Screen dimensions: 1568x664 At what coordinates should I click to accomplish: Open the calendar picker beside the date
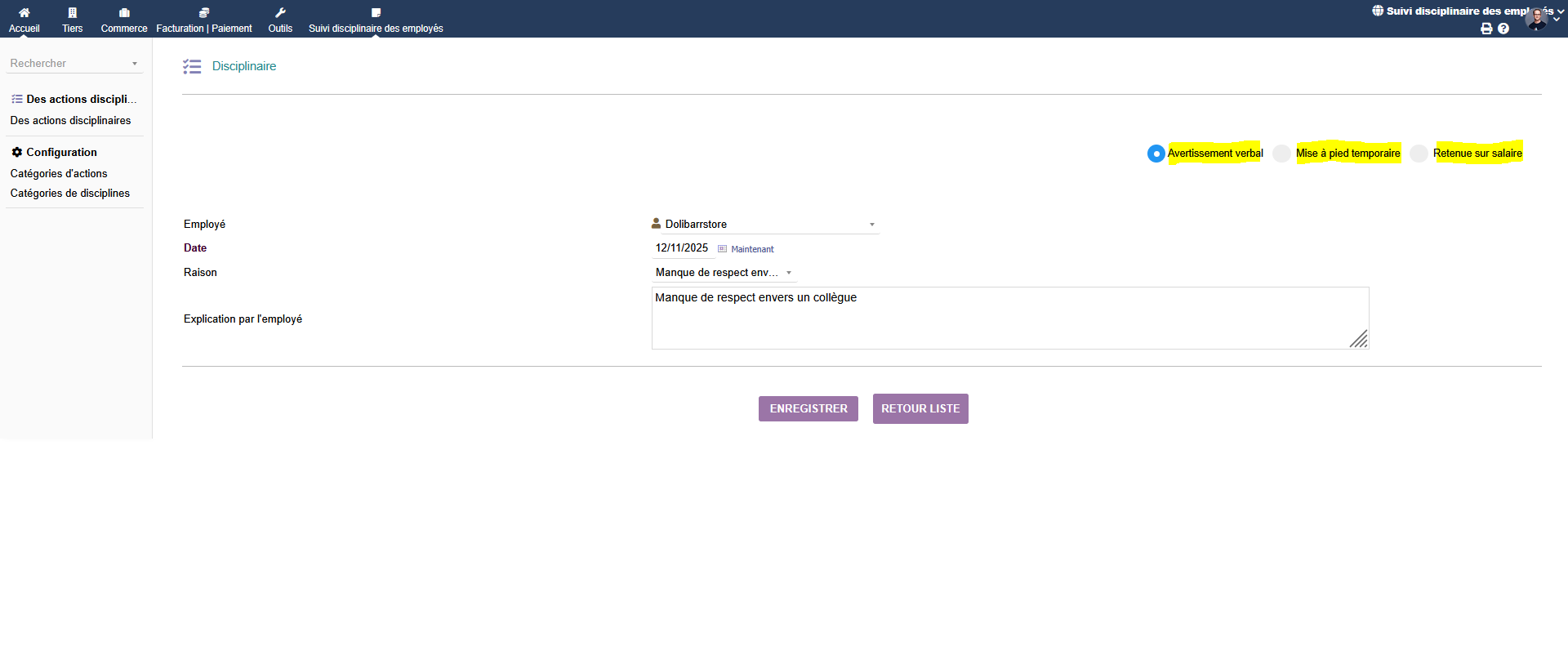coord(722,249)
